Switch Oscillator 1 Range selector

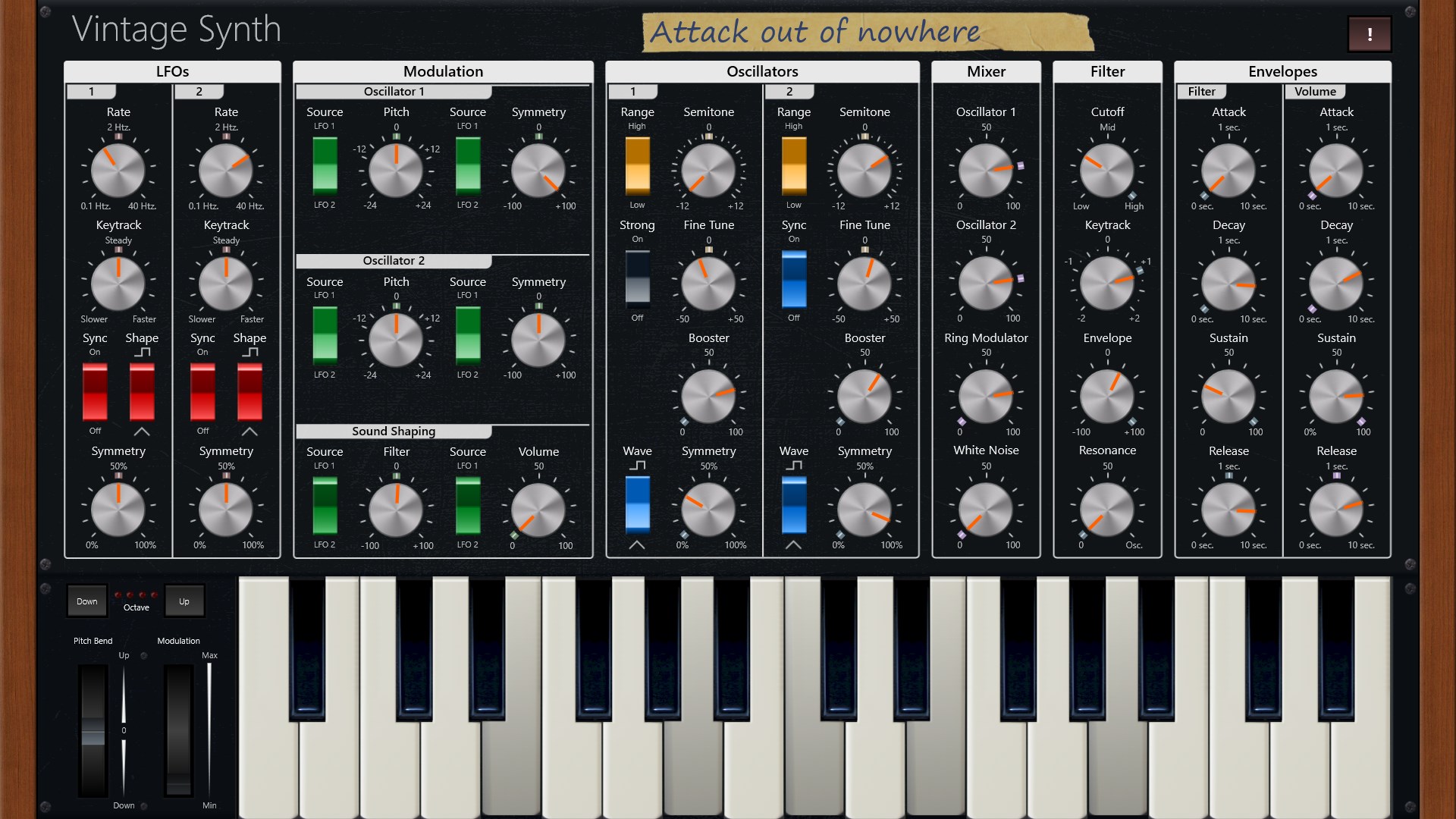637,165
